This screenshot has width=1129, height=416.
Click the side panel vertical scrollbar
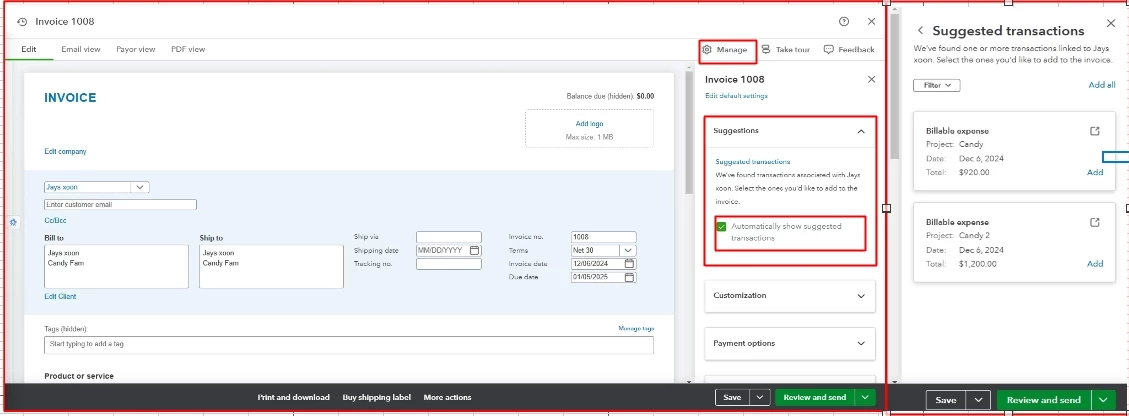(x=894, y=86)
